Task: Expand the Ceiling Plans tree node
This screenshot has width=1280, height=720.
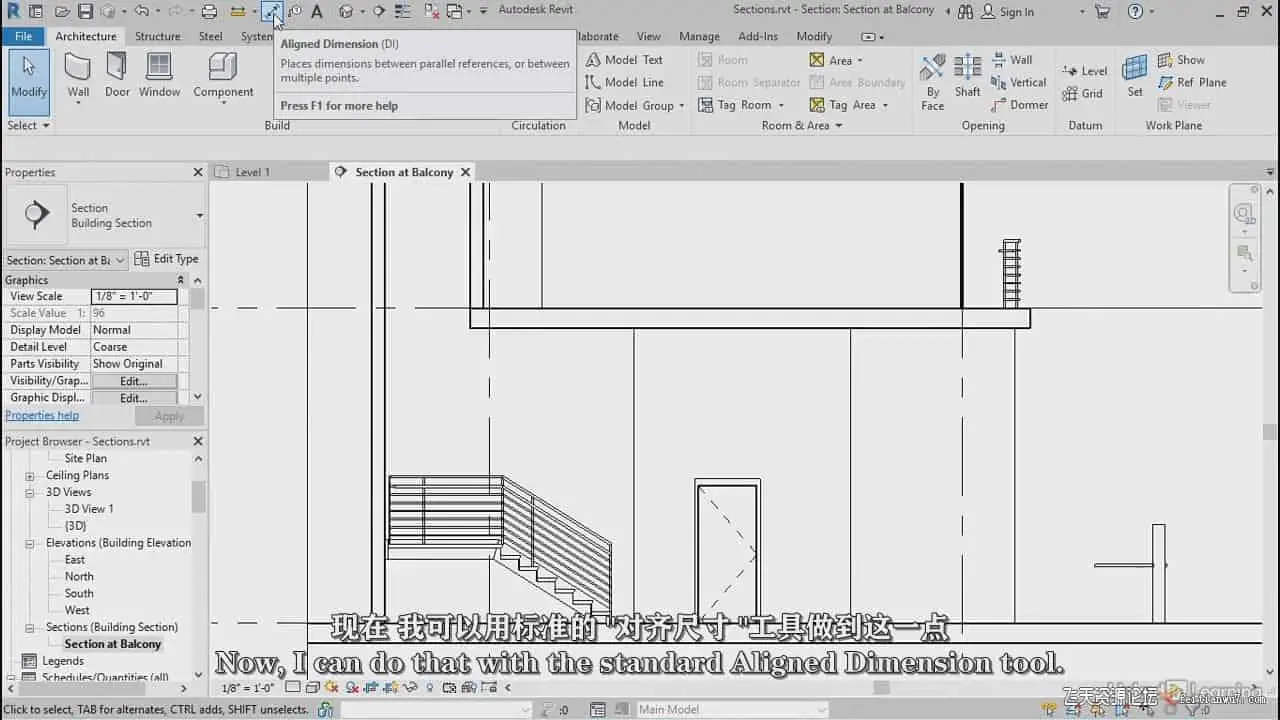Action: [30, 476]
